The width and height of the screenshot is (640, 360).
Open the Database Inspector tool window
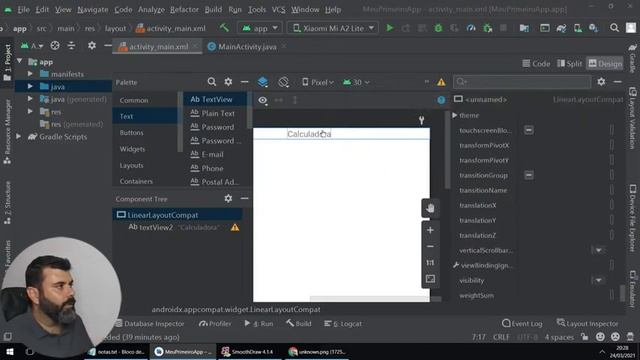pos(150,324)
